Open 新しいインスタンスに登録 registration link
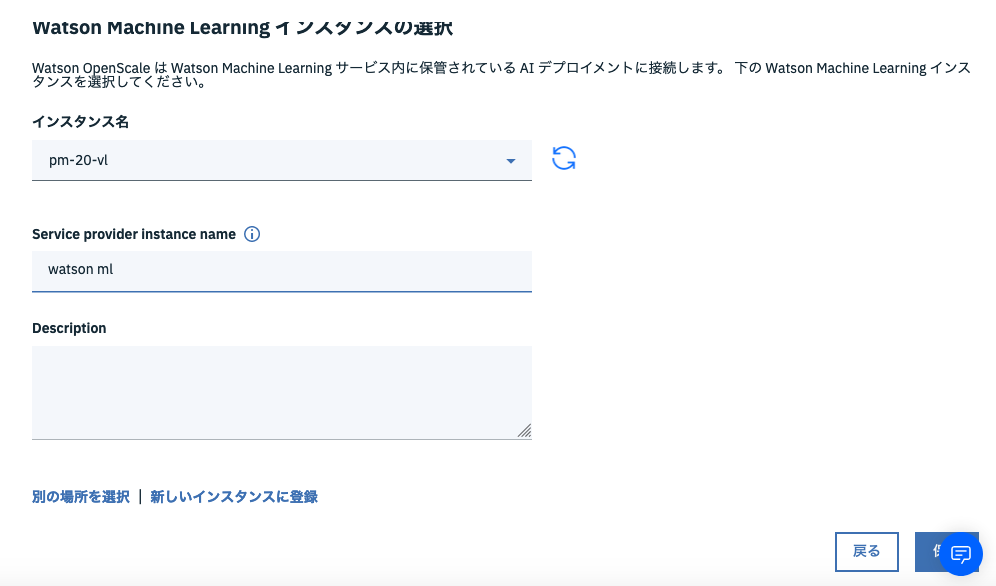996x586 pixels. pos(233,496)
